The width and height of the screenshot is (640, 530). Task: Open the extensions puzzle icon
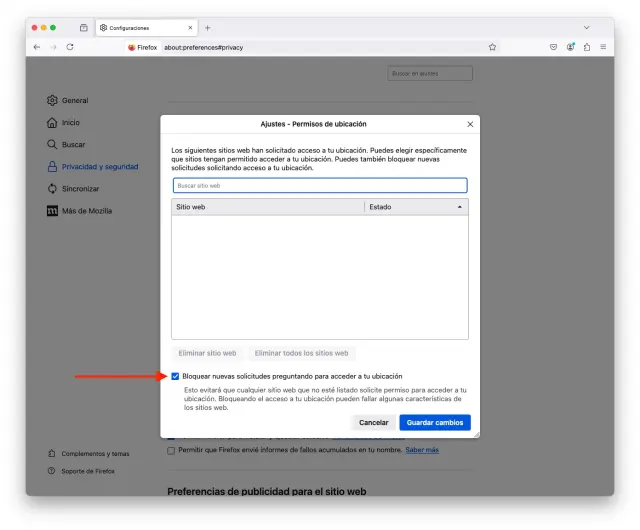pyautogui.click(x=587, y=47)
